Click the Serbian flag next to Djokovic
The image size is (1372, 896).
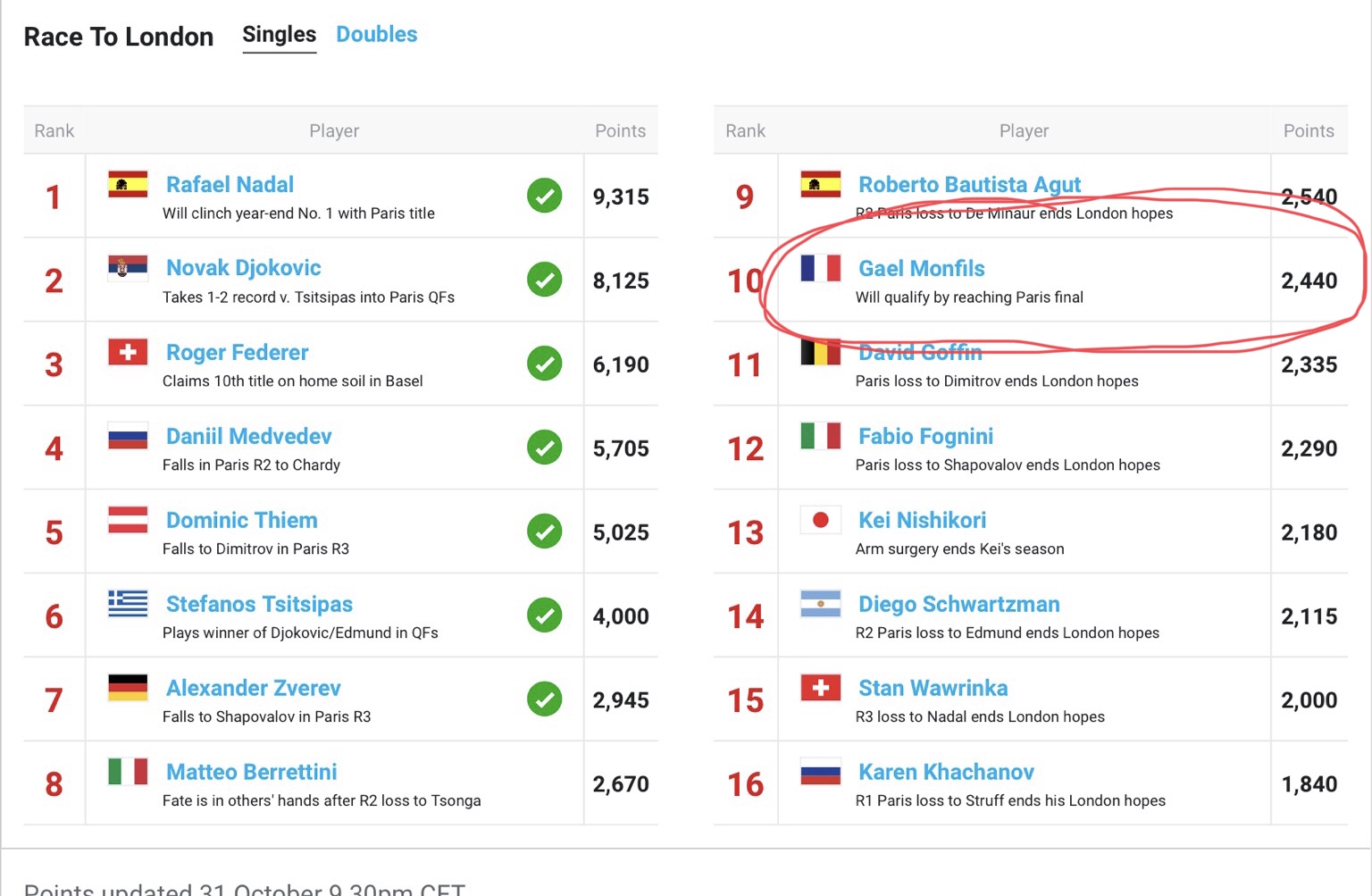click(128, 267)
